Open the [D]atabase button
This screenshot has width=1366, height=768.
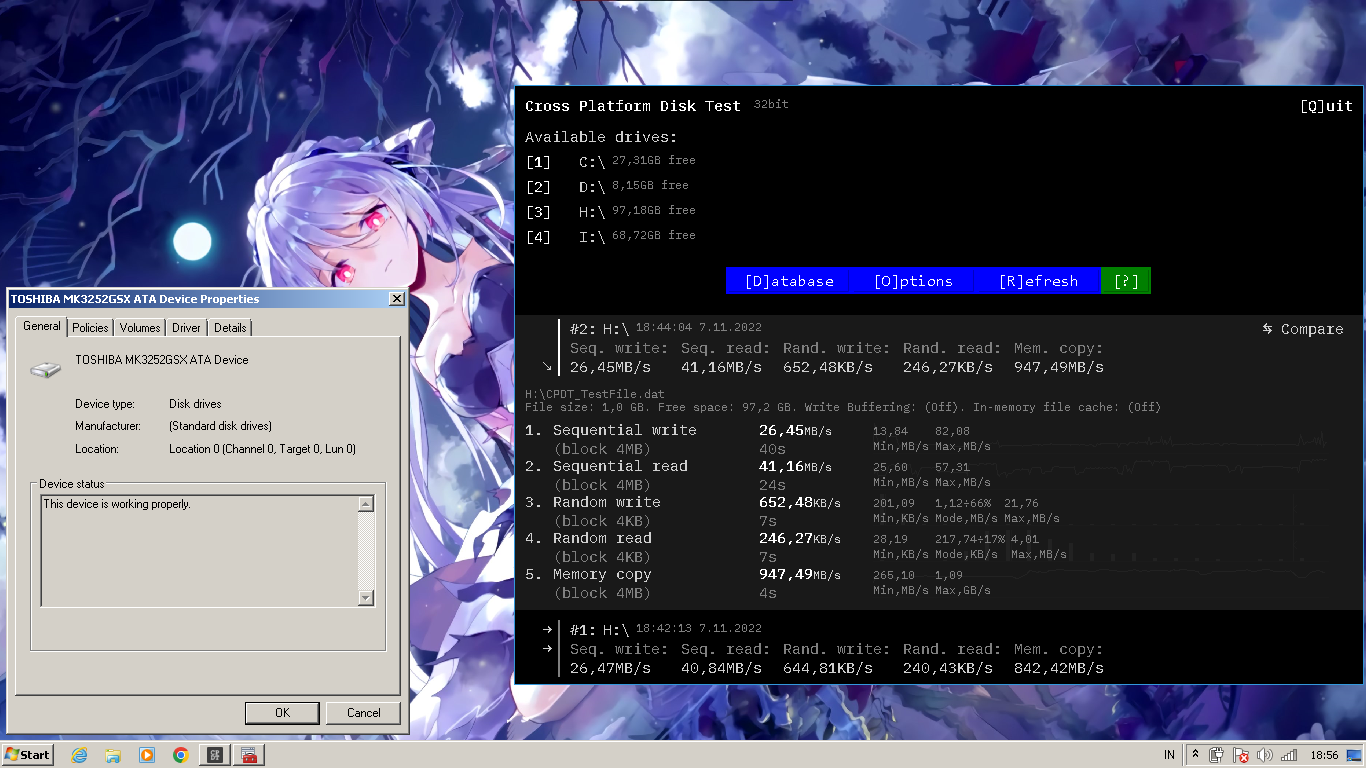[x=789, y=281]
